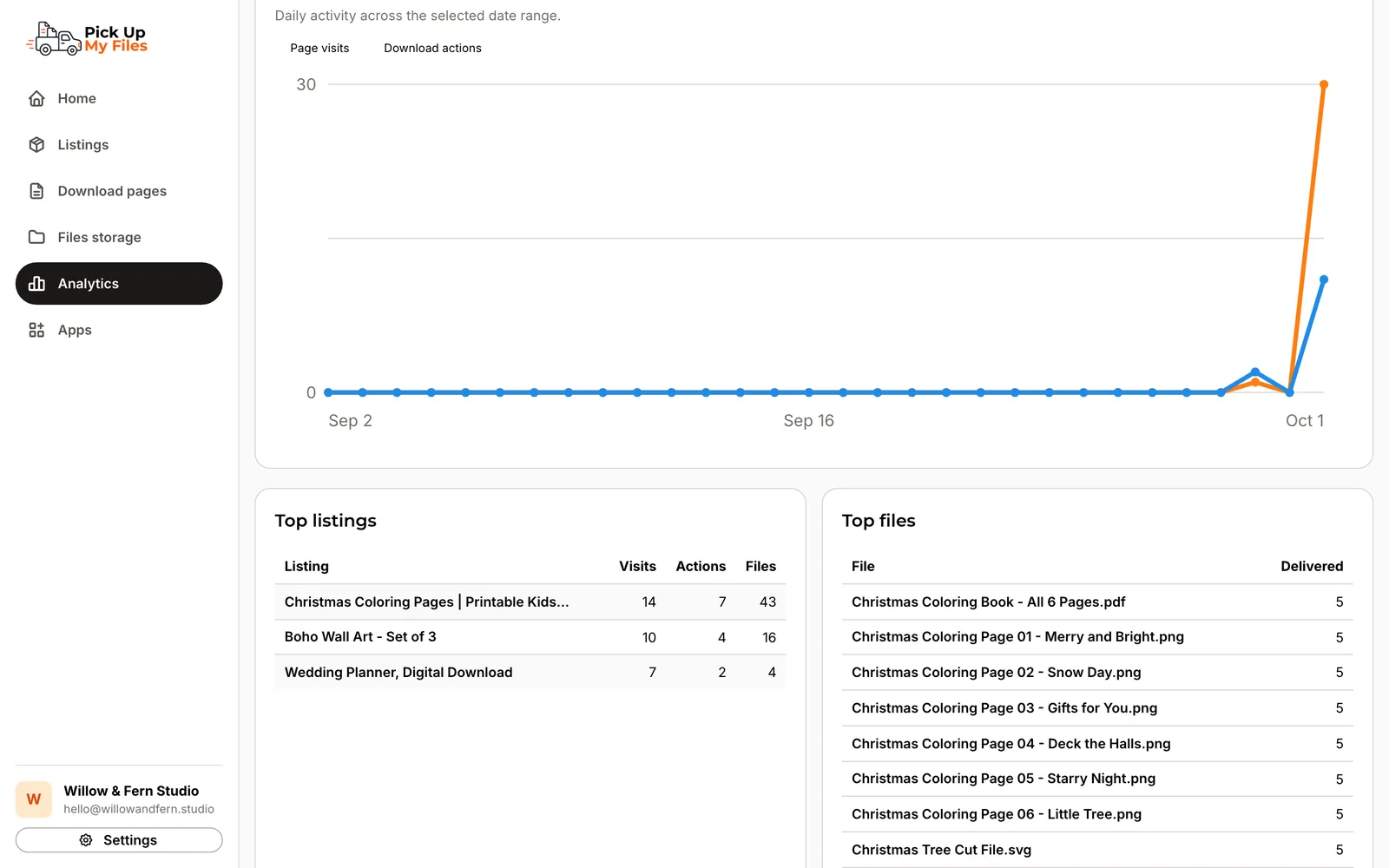Click the Top files heading
The width and height of the screenshot is (1389, 868).
(879, 521)
